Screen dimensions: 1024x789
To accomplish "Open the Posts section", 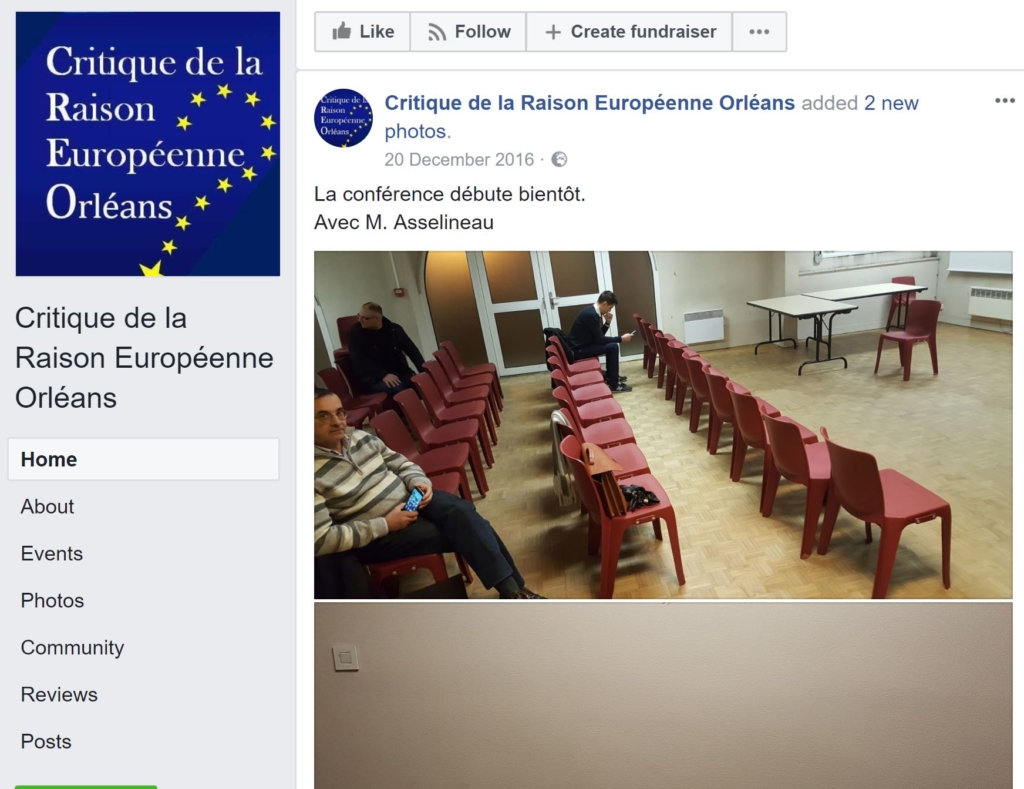I will tap(46, 741).
